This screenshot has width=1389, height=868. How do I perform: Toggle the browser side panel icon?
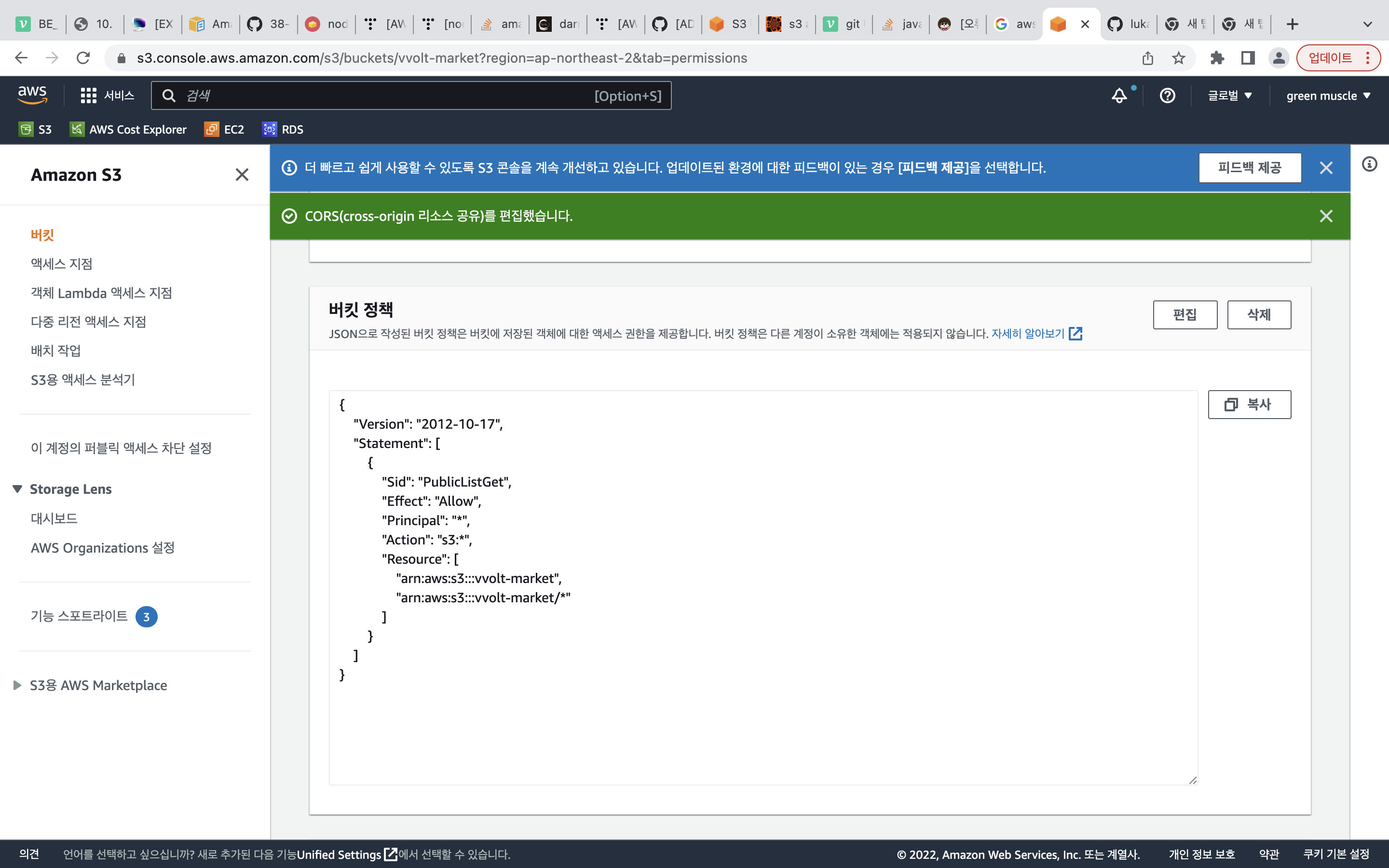(x=1248, y=58)
